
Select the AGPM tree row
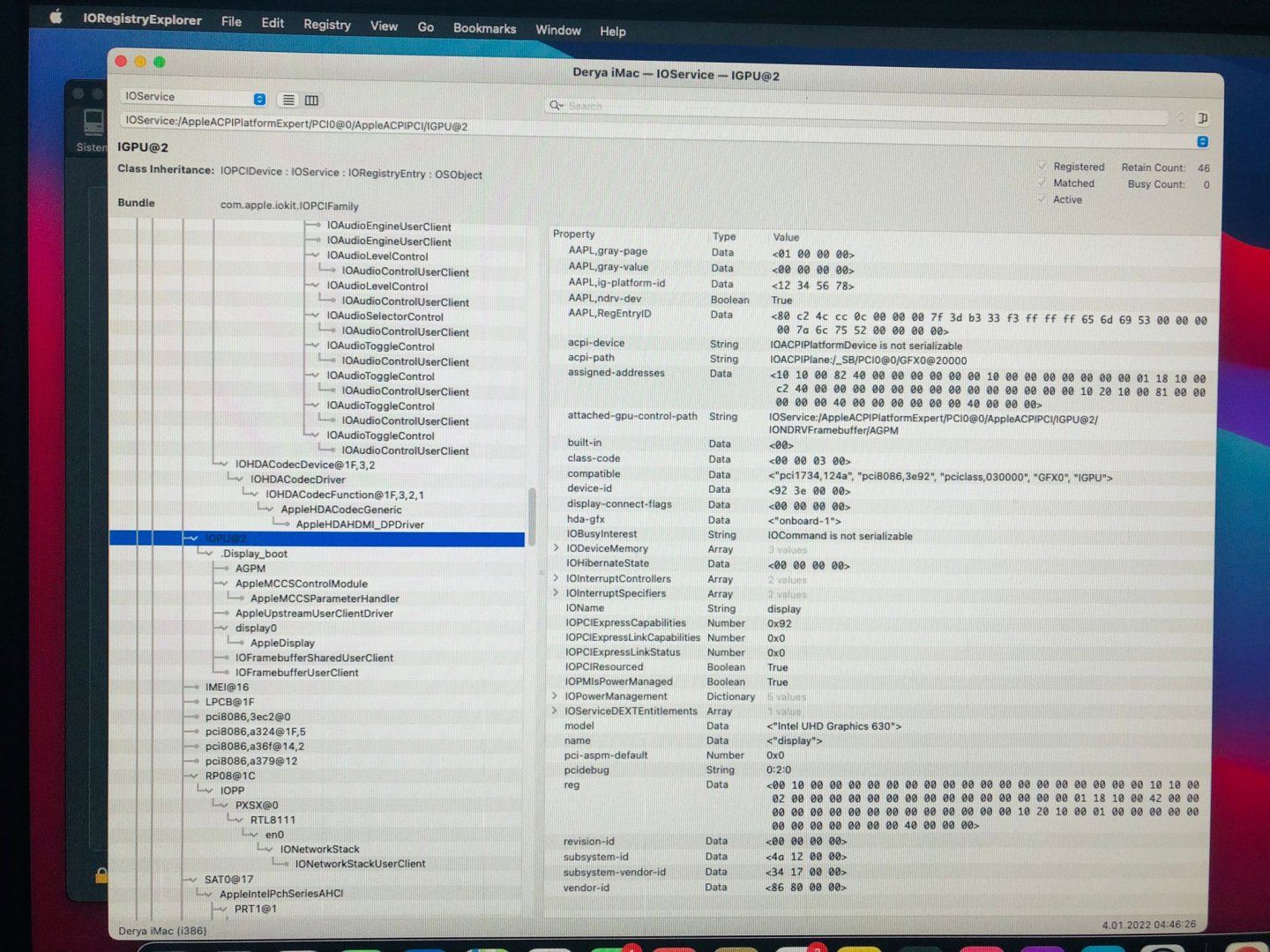(250, 569)
